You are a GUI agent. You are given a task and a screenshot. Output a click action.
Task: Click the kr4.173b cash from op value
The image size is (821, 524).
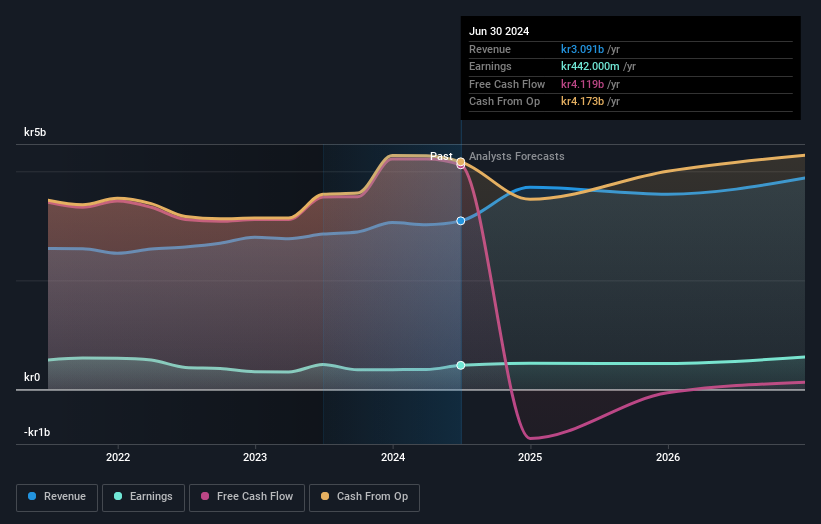[x=582, y=102]
